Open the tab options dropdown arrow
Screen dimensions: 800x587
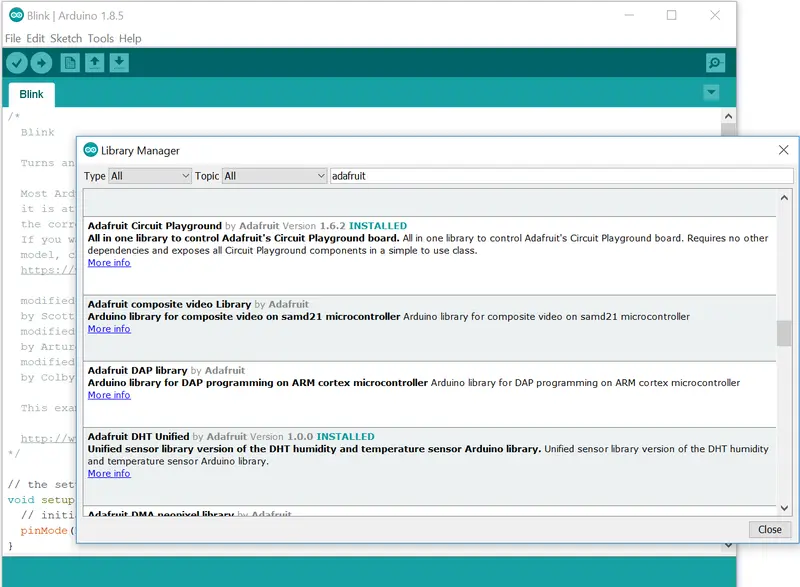pos(711,93)
